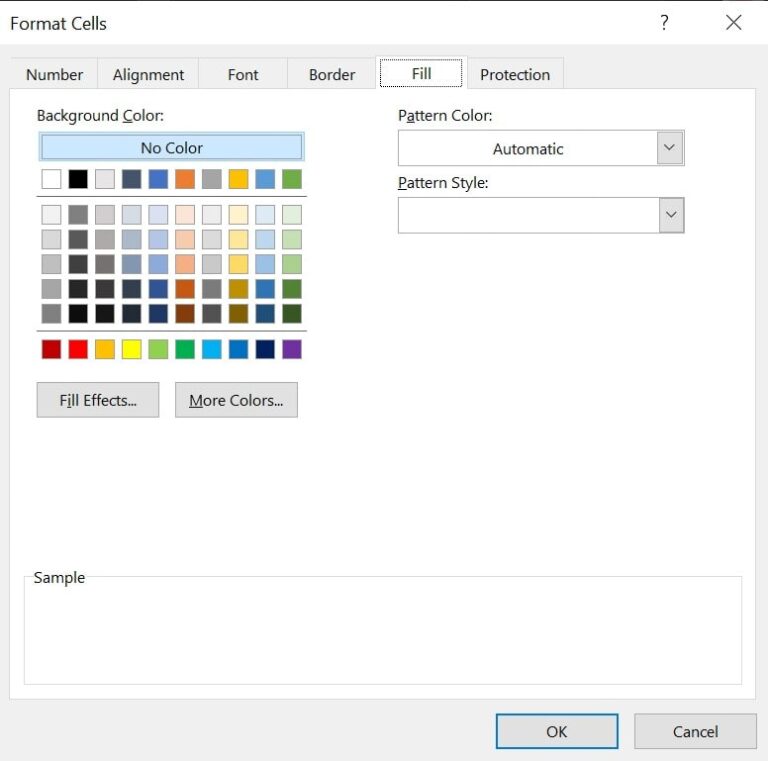Cancel the Format Cells dialog
Screen dimensions: 768x761
695,731
